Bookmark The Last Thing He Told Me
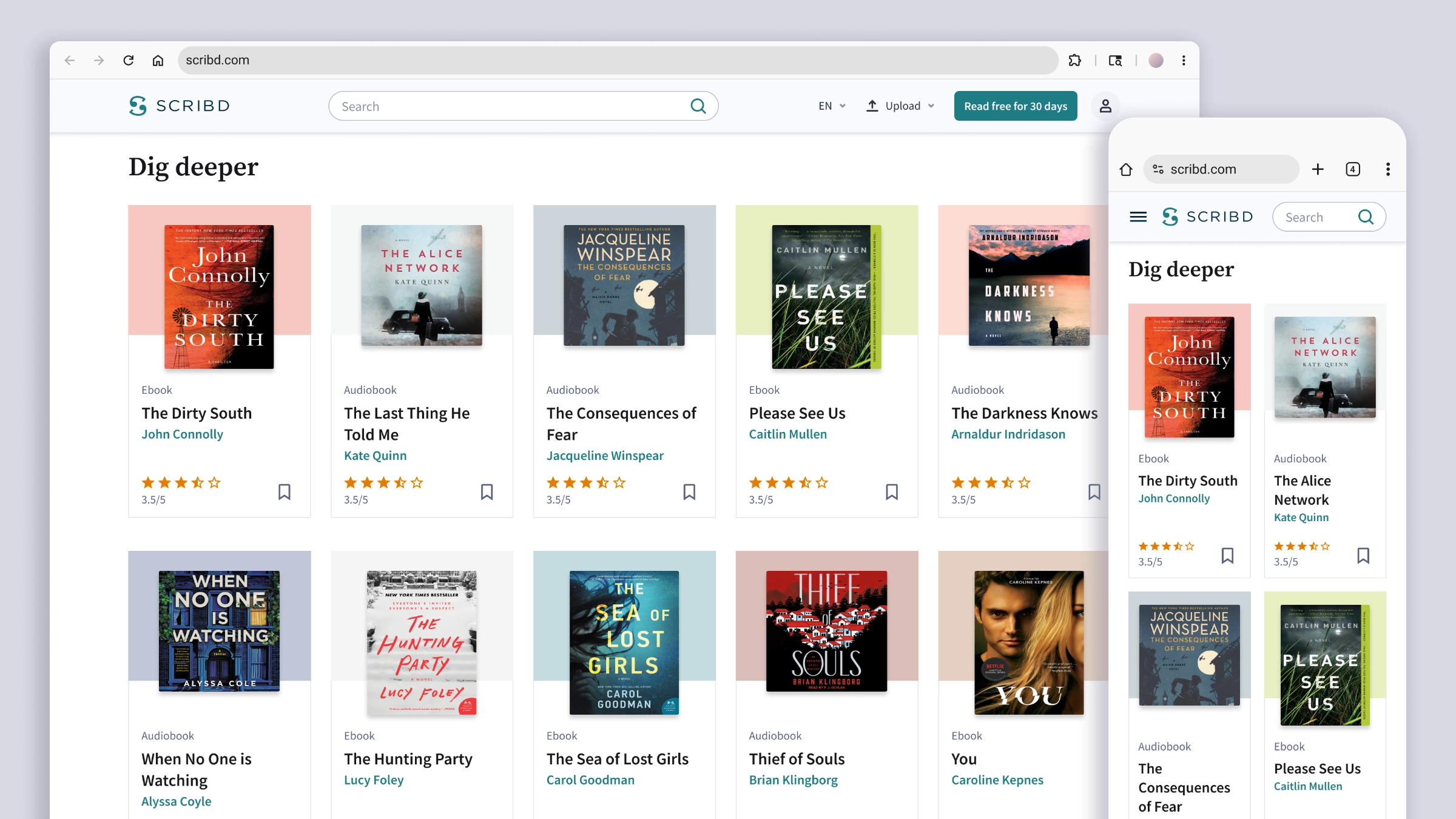Image resolution: width=1456 pixels, height=819 pixels. click(487, 491)
